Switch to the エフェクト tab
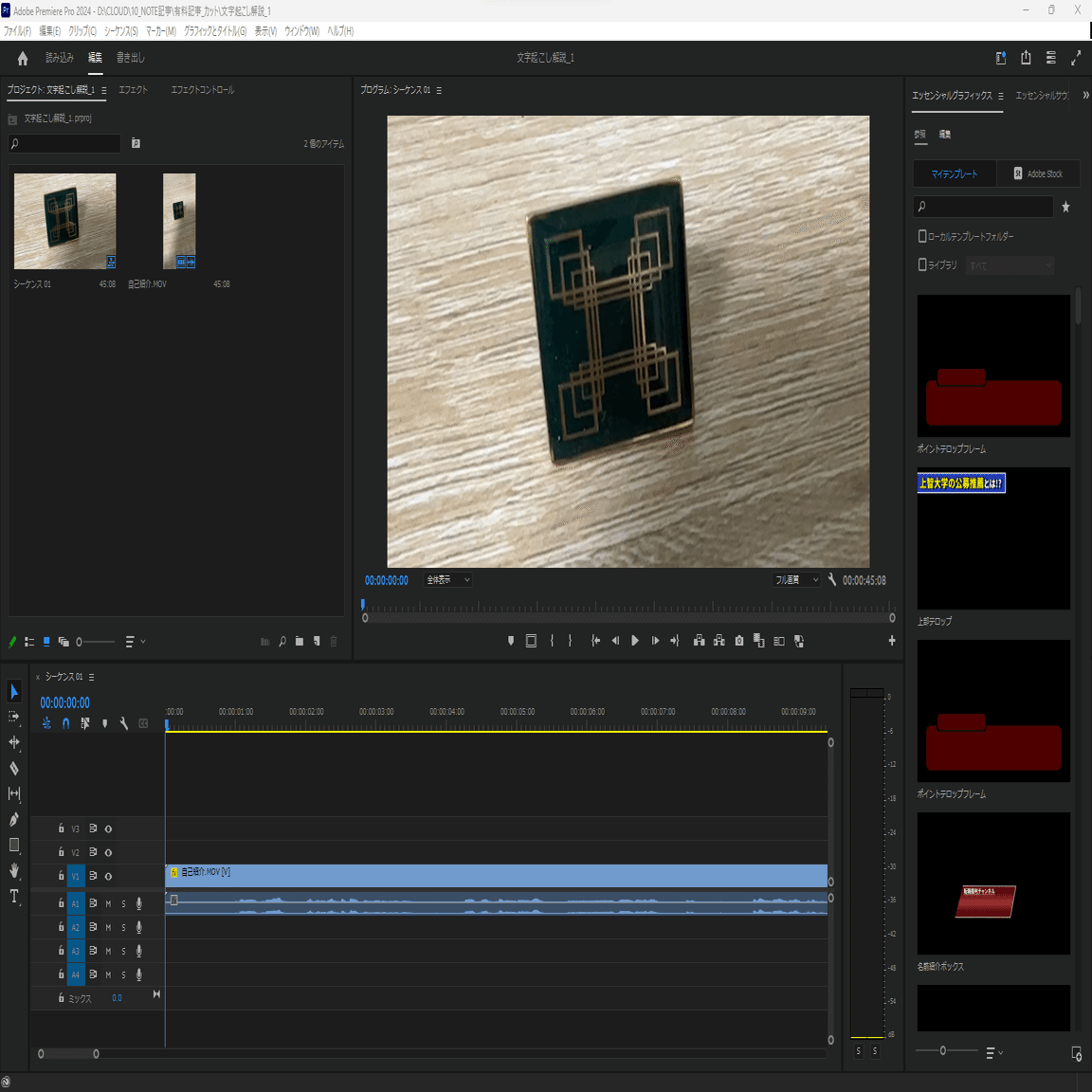The image size is (1092, 1092). pyautogui.click(x=132, y=89)
